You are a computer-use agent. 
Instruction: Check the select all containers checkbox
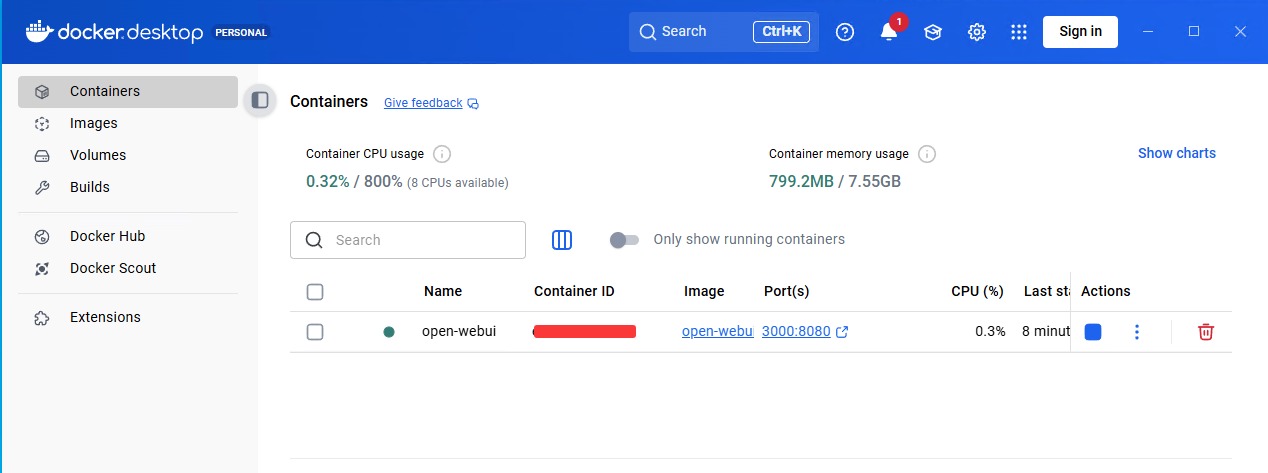315,292
